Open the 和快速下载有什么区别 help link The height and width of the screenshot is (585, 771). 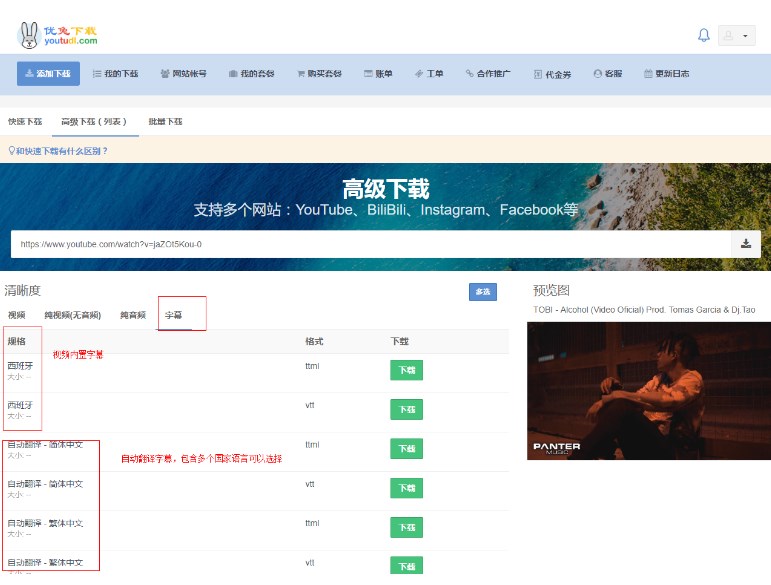[58, 151]
